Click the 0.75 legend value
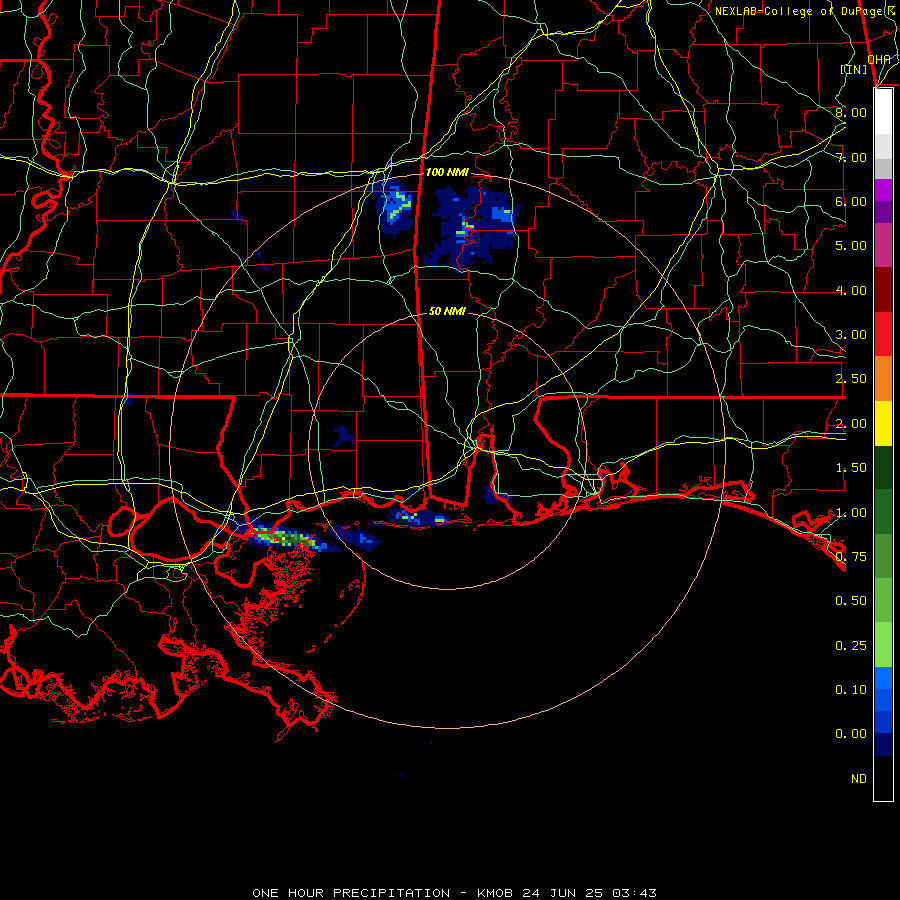Viewport: 900px width, 900px height. [x=851, y=557]
